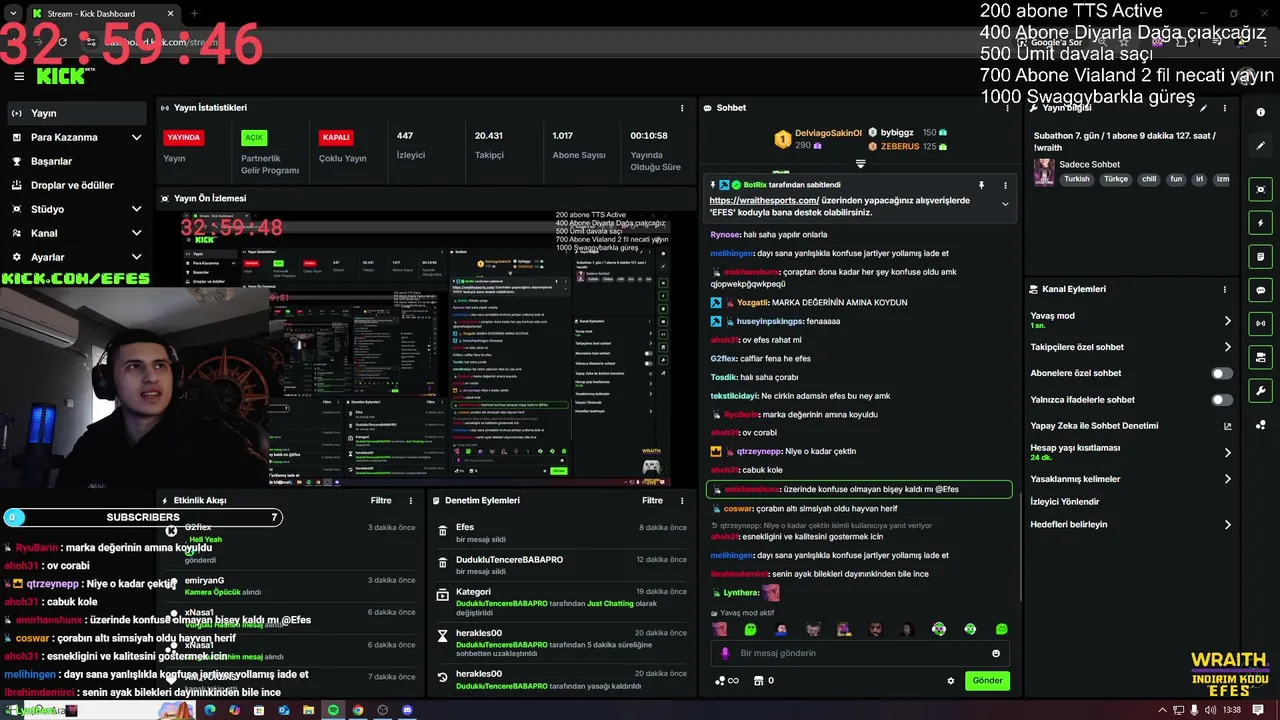
Task: Click the Turkish tag chip
Action: coord(1077,179)
